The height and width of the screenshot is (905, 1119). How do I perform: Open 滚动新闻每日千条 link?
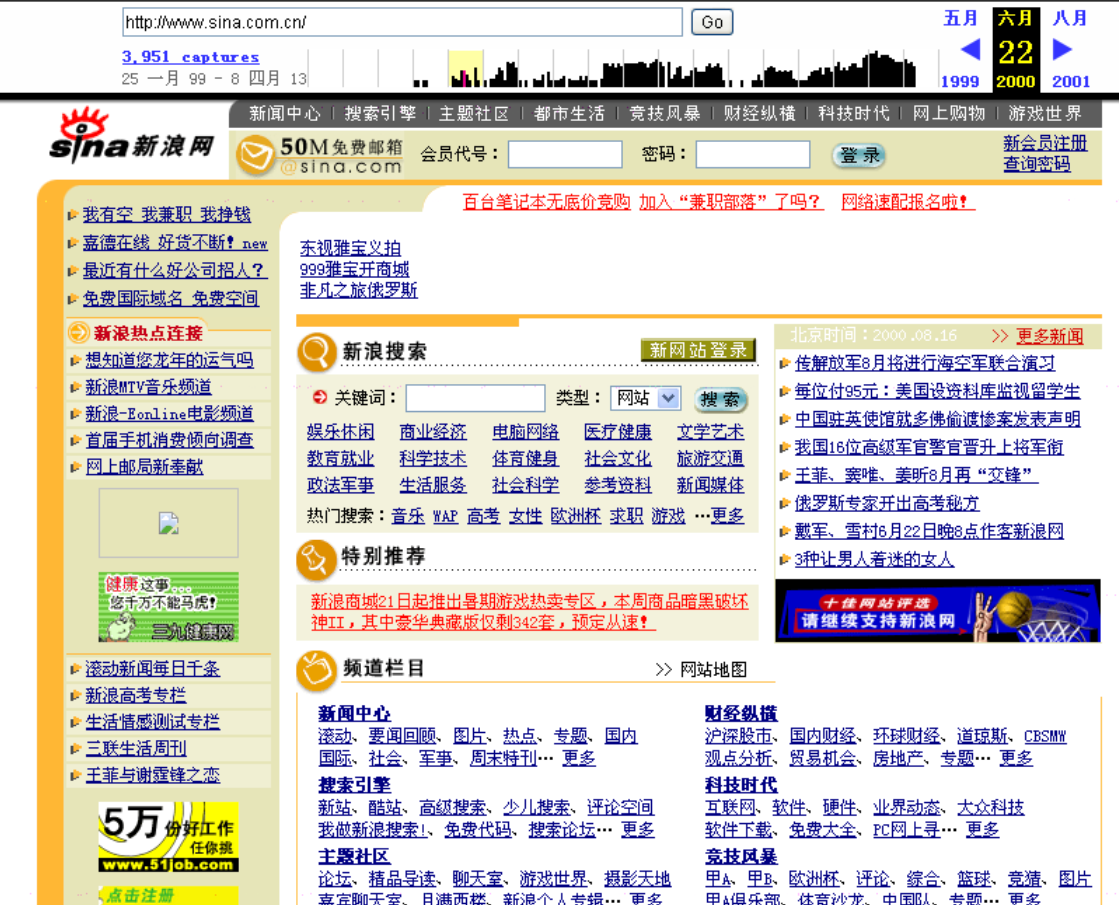(153, 669)
